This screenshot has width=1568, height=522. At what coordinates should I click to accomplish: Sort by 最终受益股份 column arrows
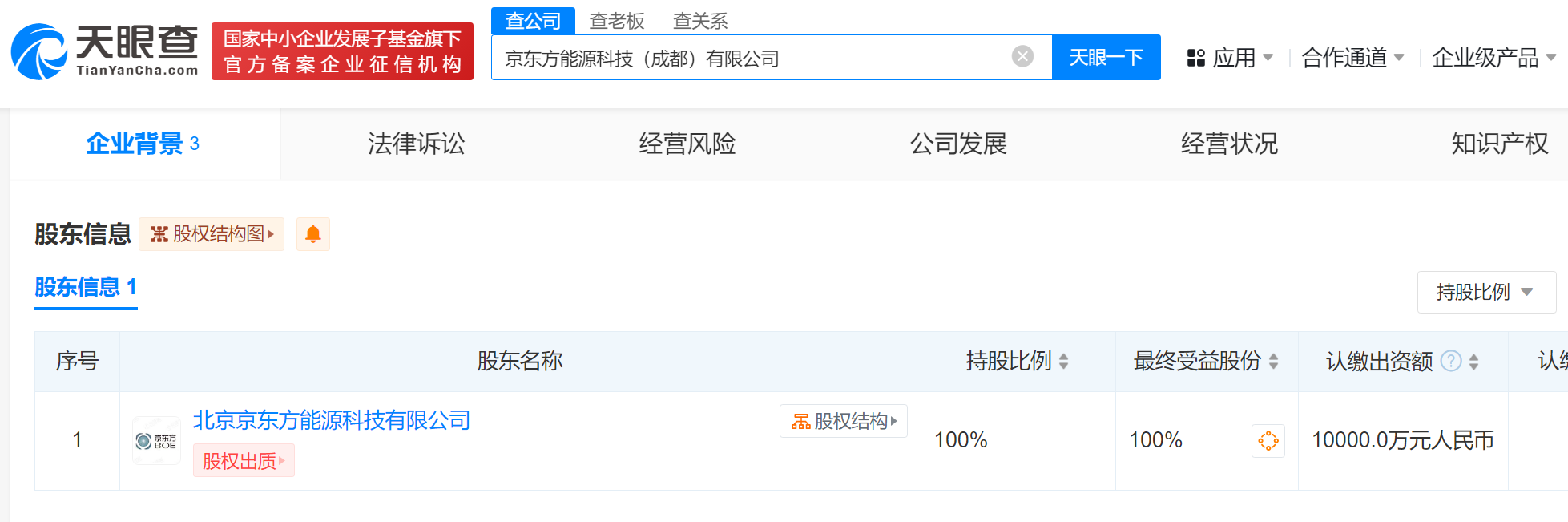[x=1273, y=362]
